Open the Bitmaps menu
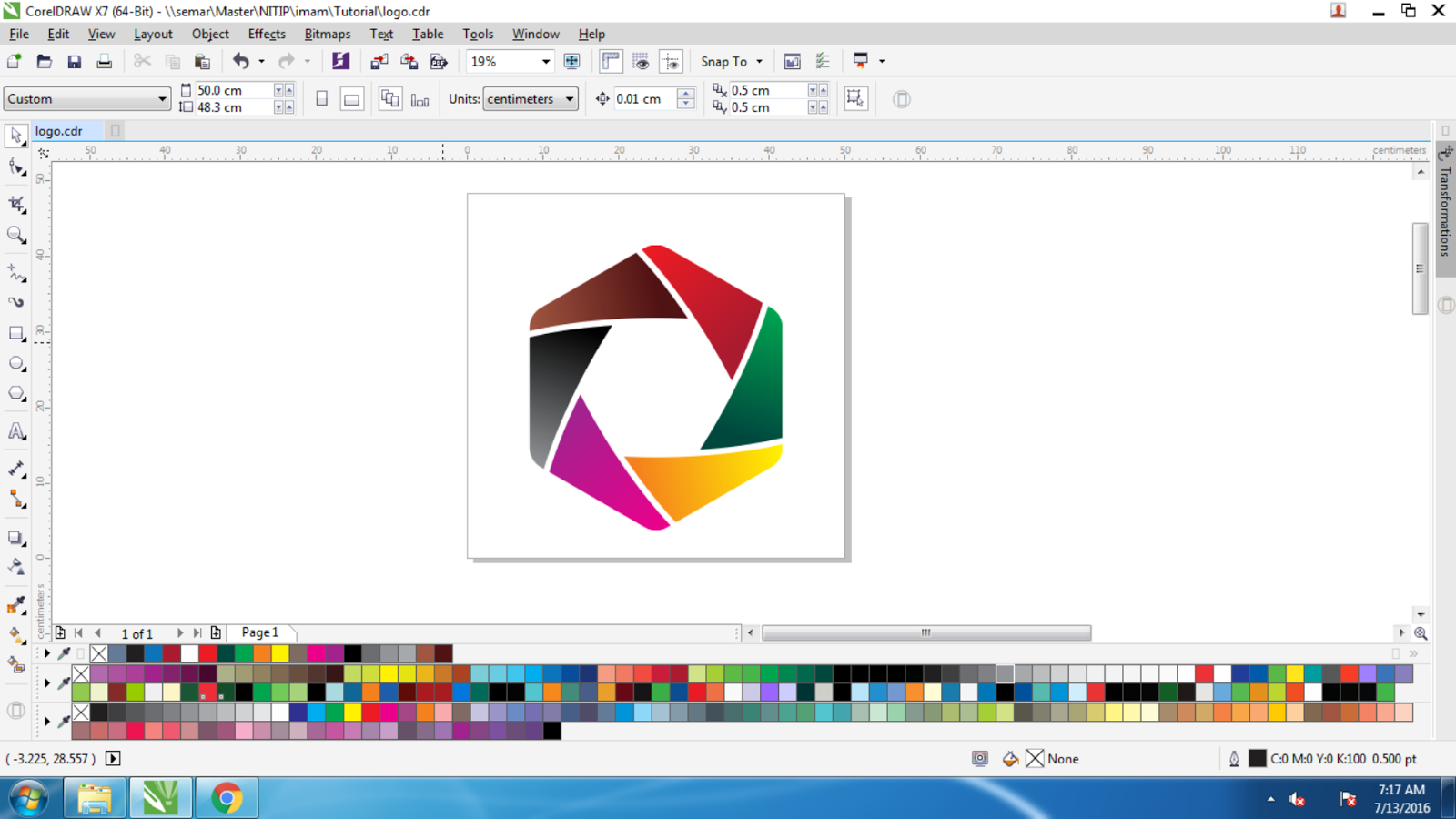This screenshot has height=819, width=1456. (327, 34)
